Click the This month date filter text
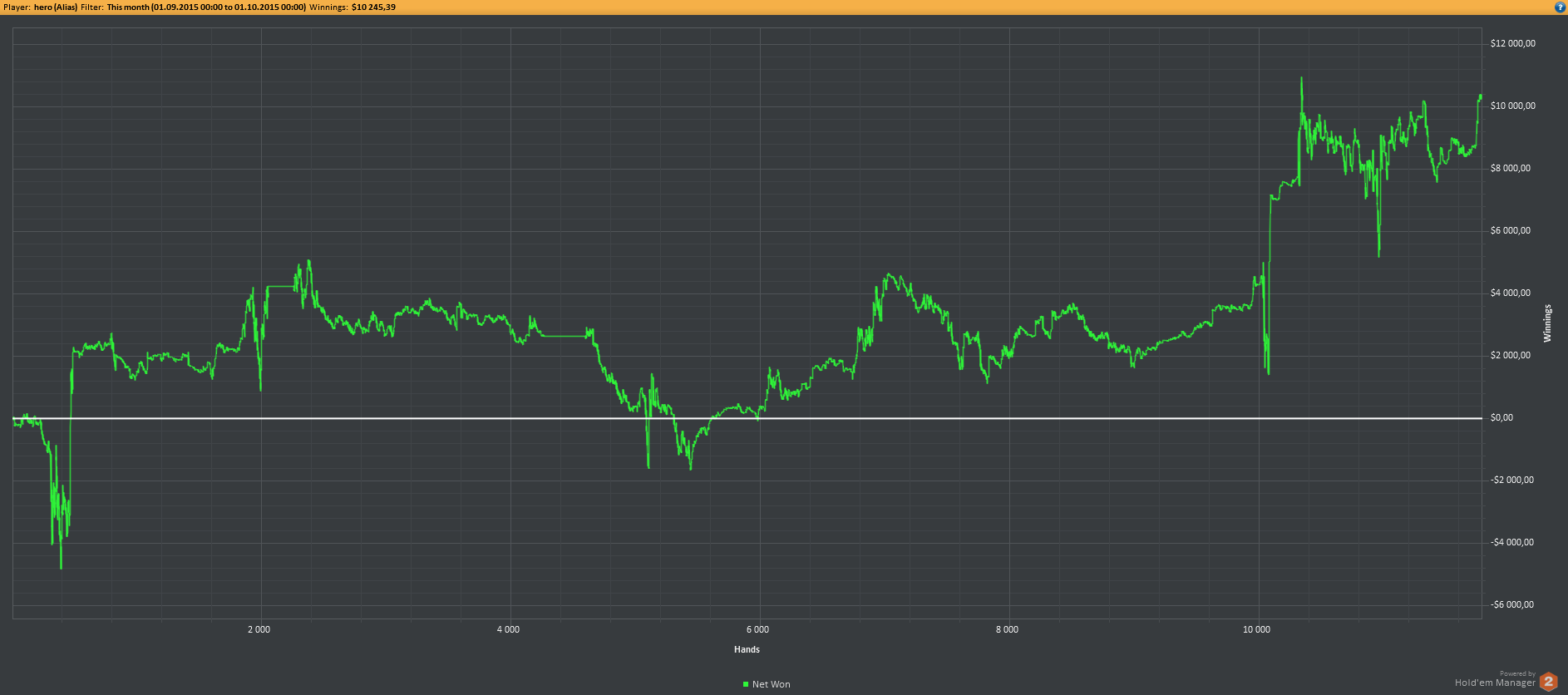1568x695 pixels. (206, 7)
